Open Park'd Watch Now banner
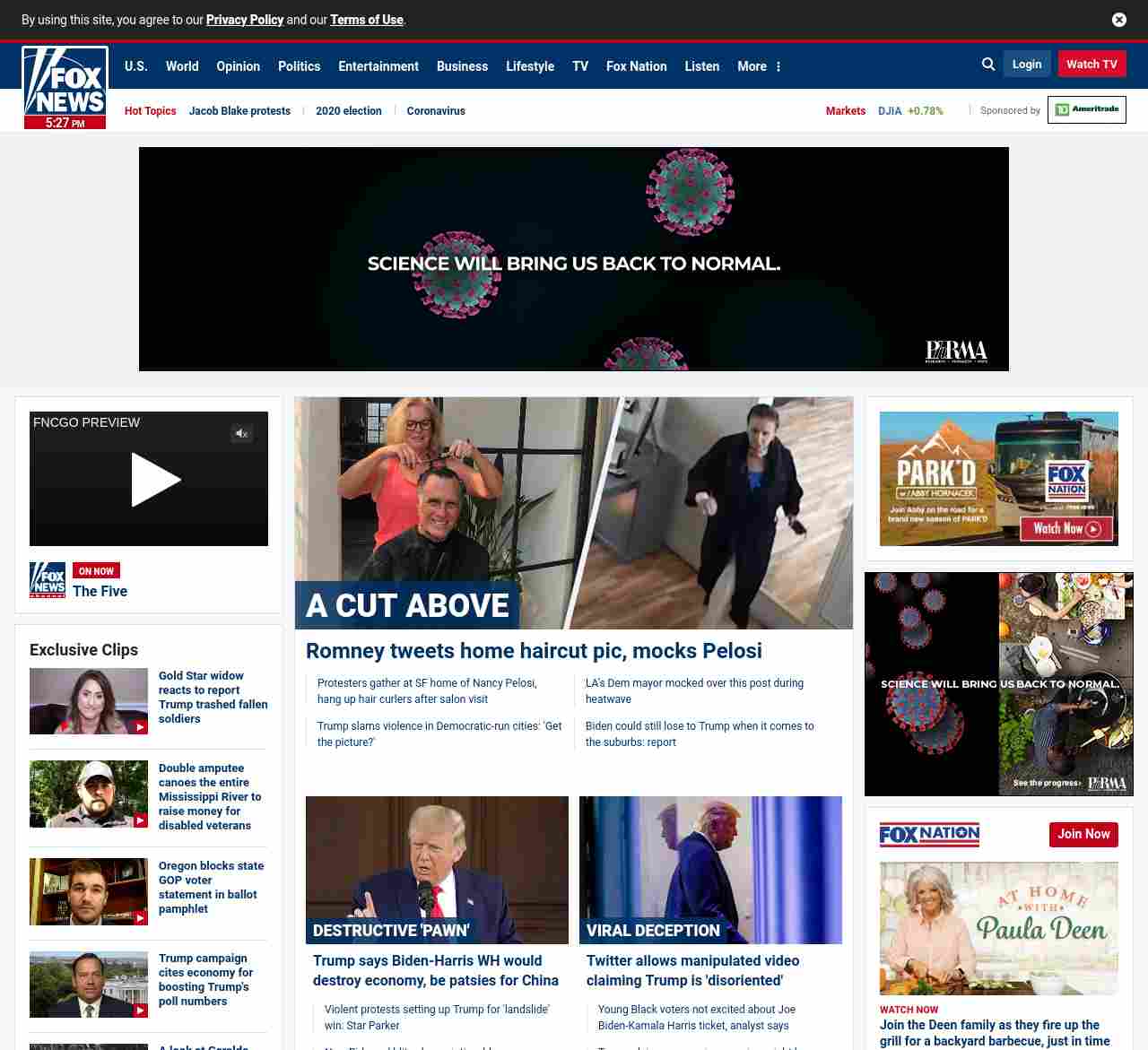This screenshot has width=1148, height=1050. (x=1065, y=529)
